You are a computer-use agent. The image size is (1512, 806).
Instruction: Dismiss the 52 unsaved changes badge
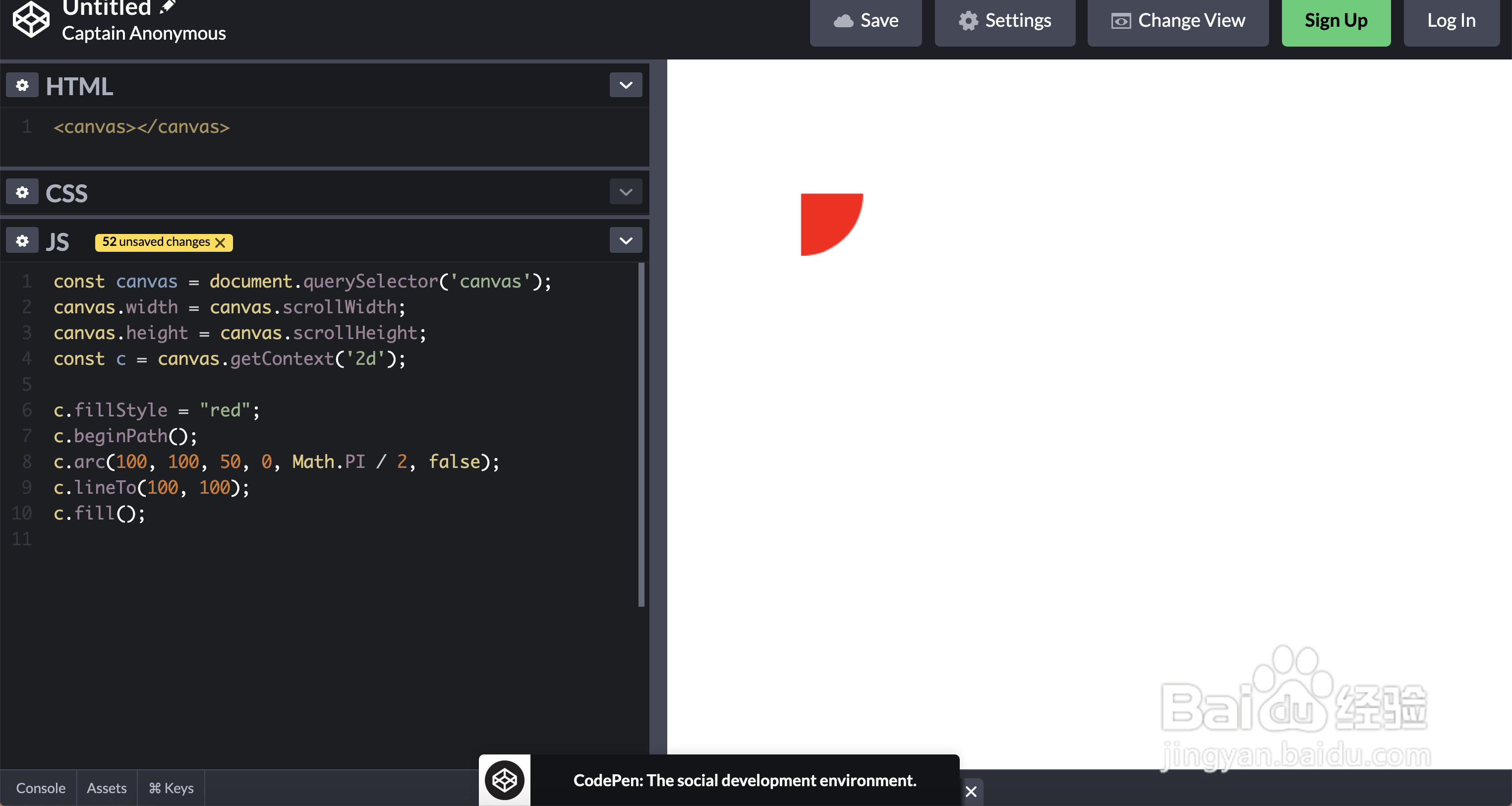pyautogui.click(x=220, y=242)
